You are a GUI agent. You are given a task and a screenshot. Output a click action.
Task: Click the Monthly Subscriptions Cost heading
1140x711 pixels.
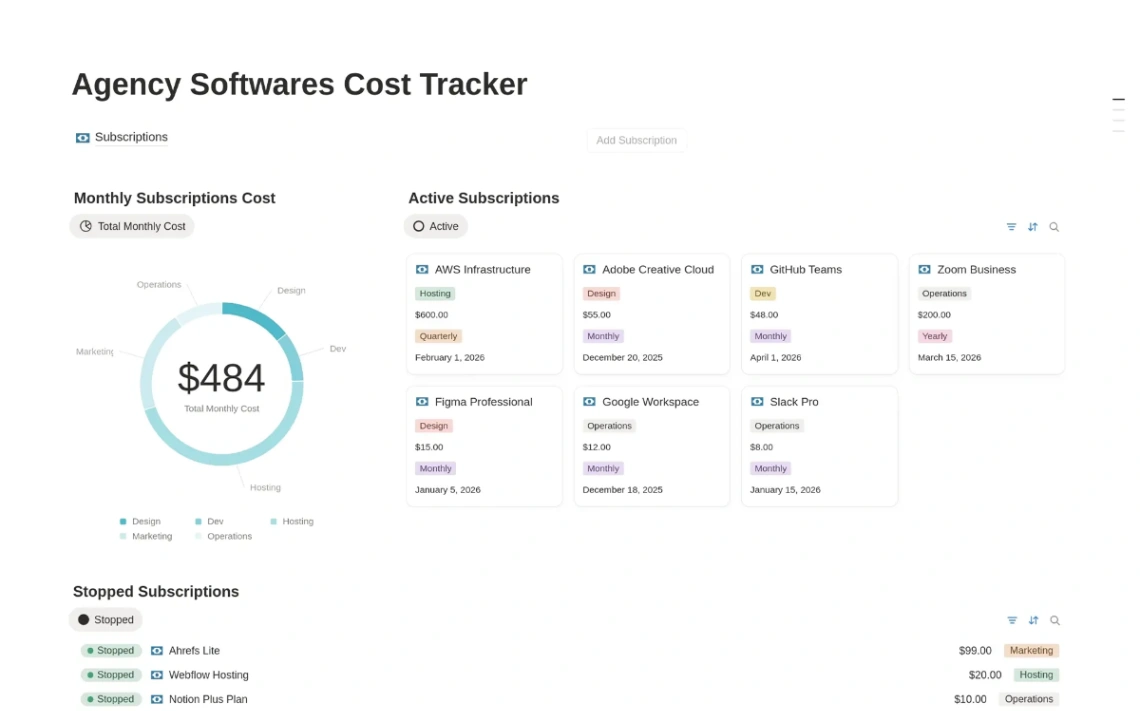pyautogui.click(x=174, y=198)
